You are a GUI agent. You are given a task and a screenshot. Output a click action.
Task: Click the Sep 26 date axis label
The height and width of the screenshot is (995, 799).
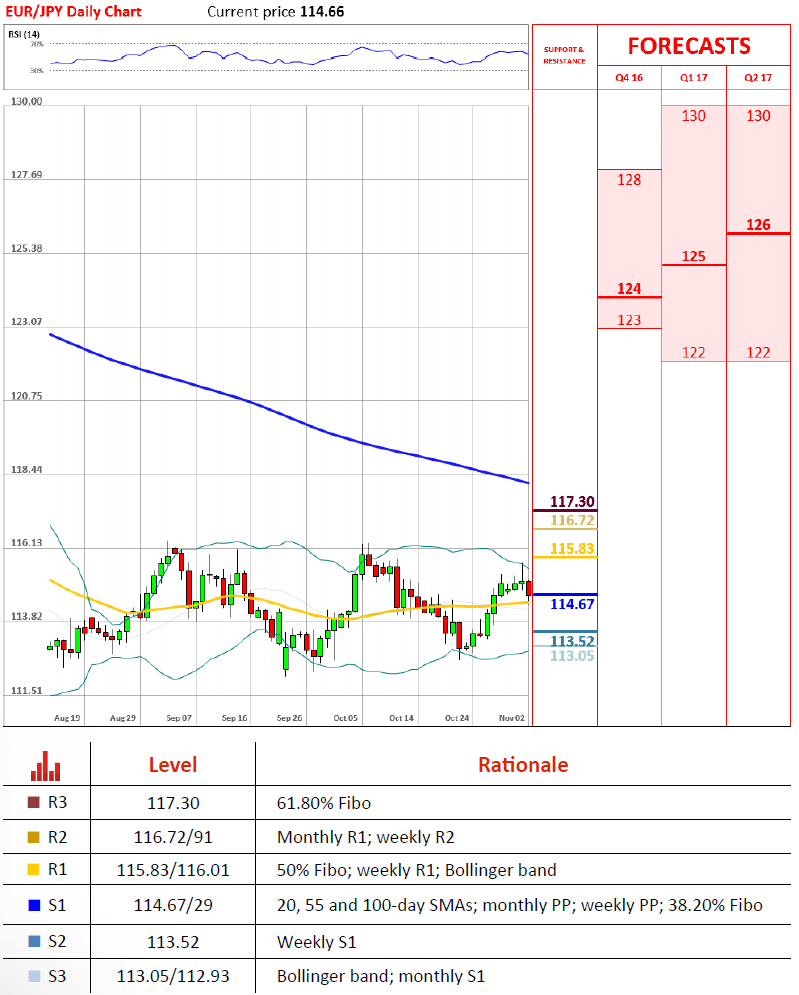289,718
